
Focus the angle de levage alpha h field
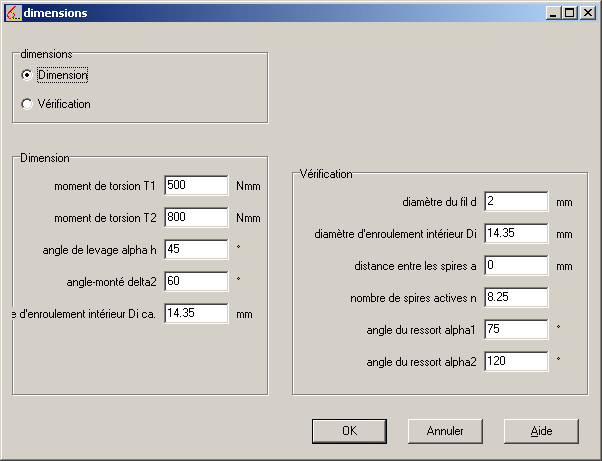point(196,249)
